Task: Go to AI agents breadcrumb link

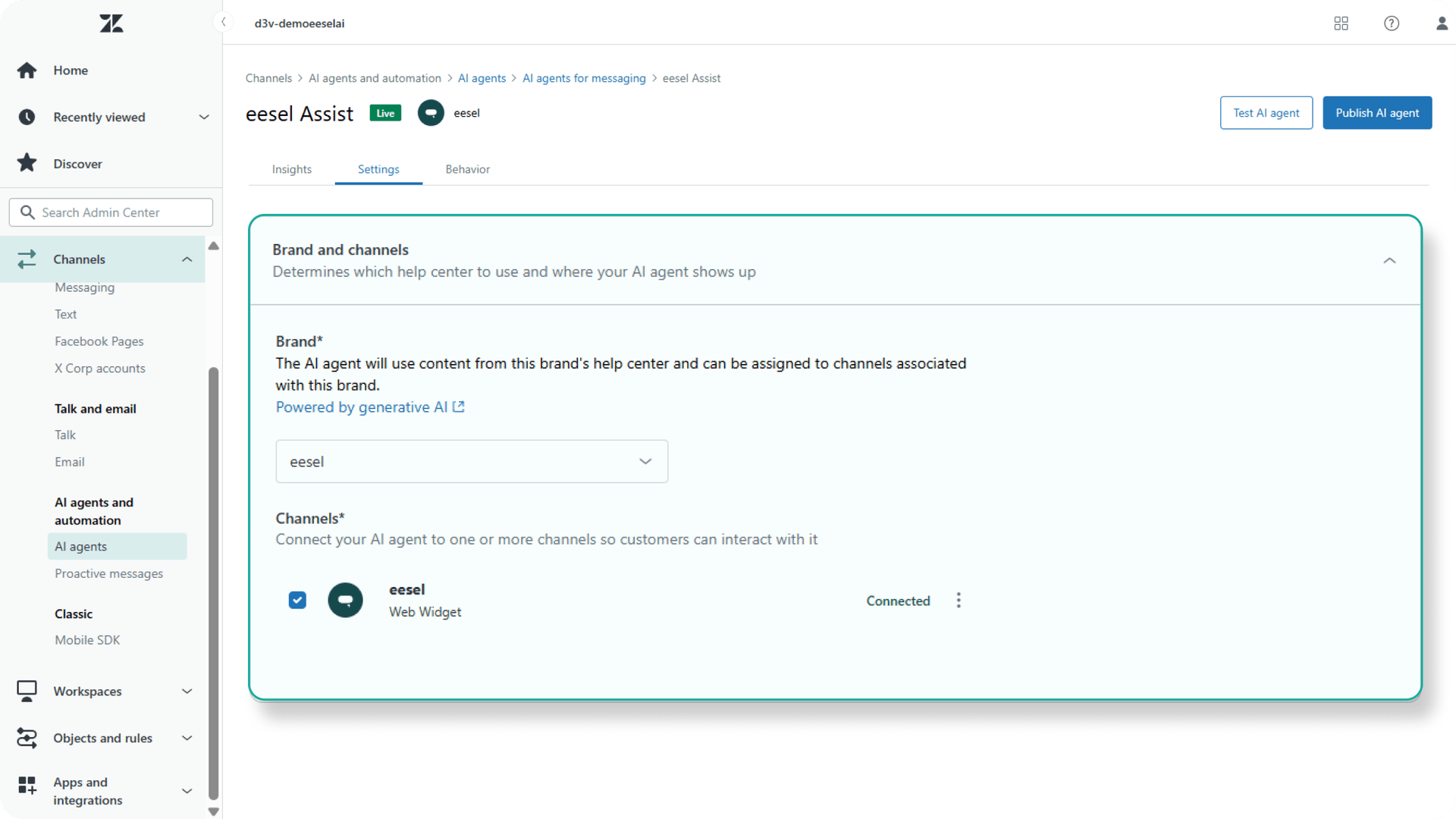Action: 482,78
